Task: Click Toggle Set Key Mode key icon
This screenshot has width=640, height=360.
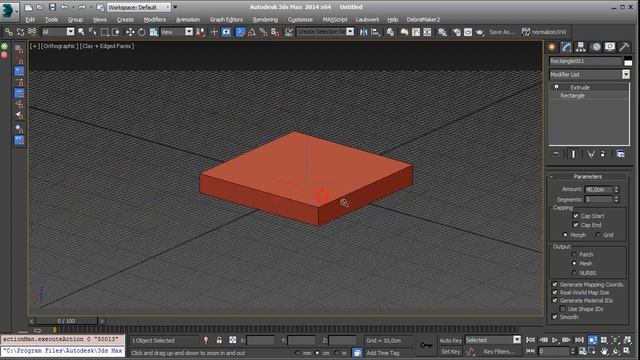Action: [x=426, y=345]
